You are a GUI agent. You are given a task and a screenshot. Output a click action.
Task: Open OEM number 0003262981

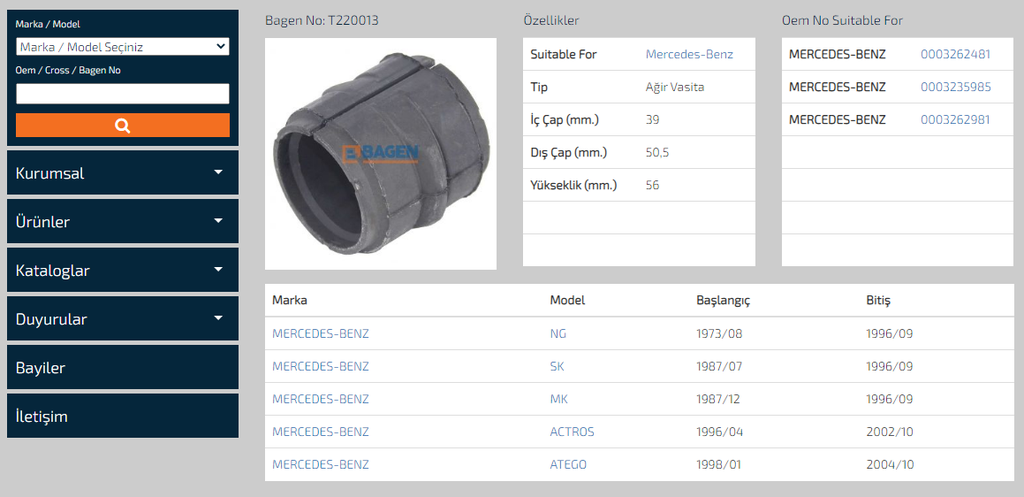point(955,120)
